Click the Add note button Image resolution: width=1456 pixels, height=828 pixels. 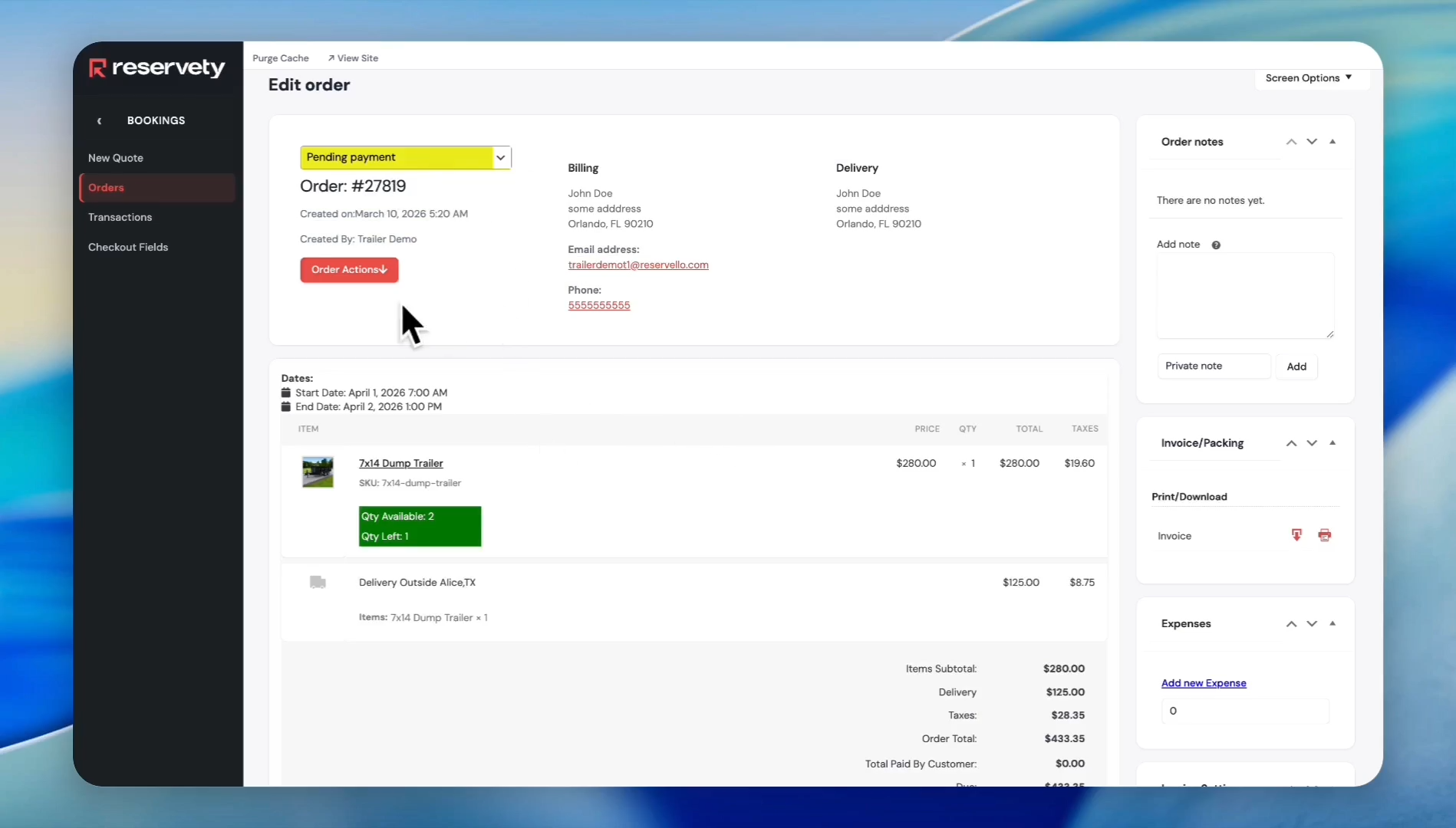(1296, 366)
